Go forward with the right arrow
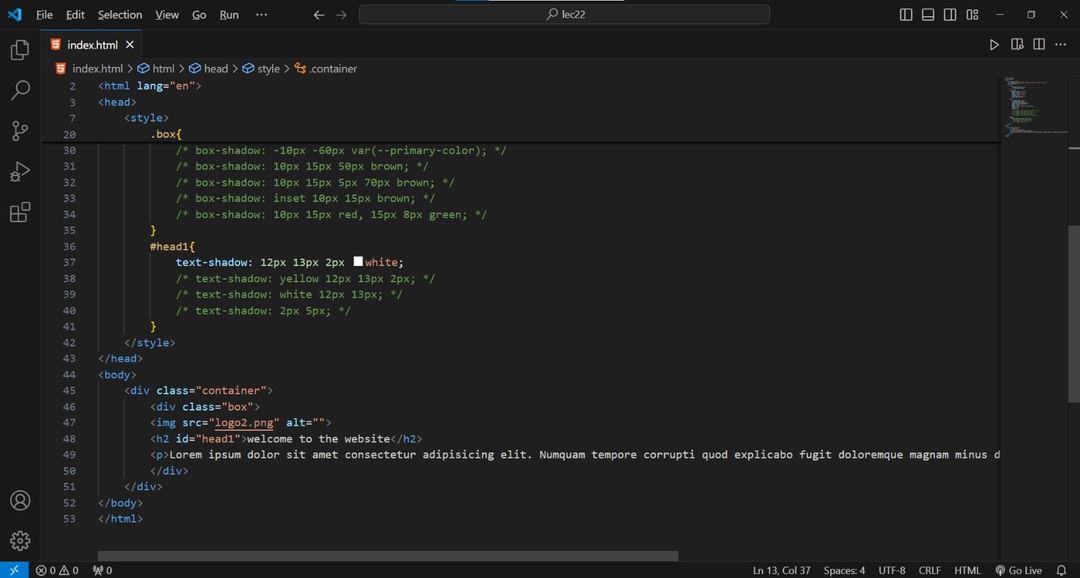 341,14
